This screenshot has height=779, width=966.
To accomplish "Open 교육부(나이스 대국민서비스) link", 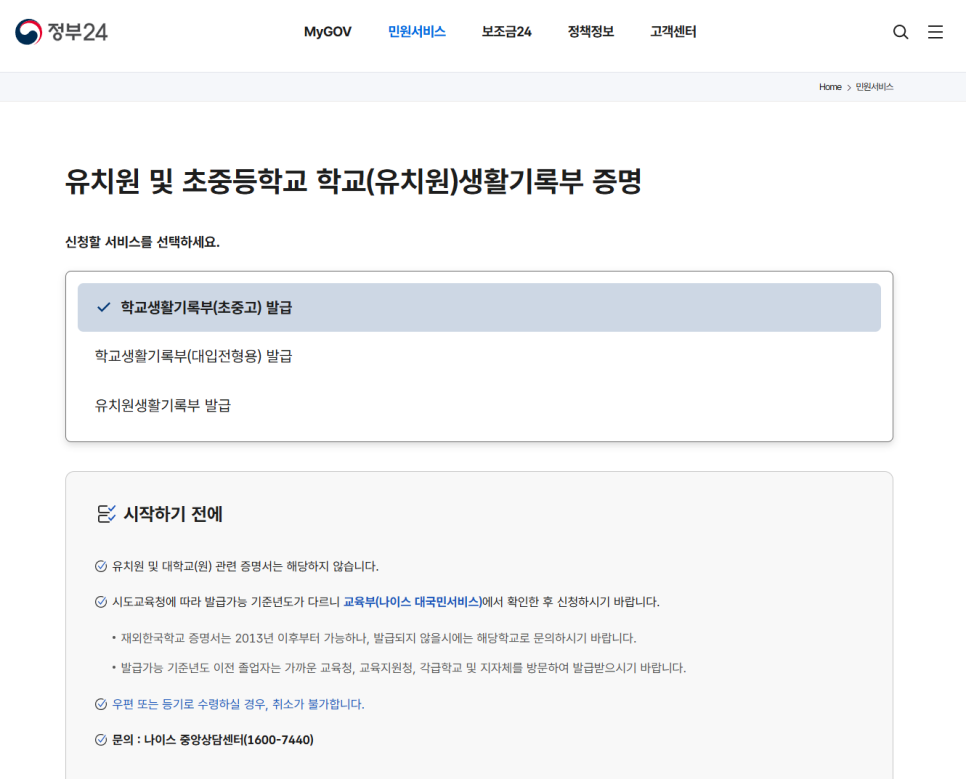I will tap(413, 602).
